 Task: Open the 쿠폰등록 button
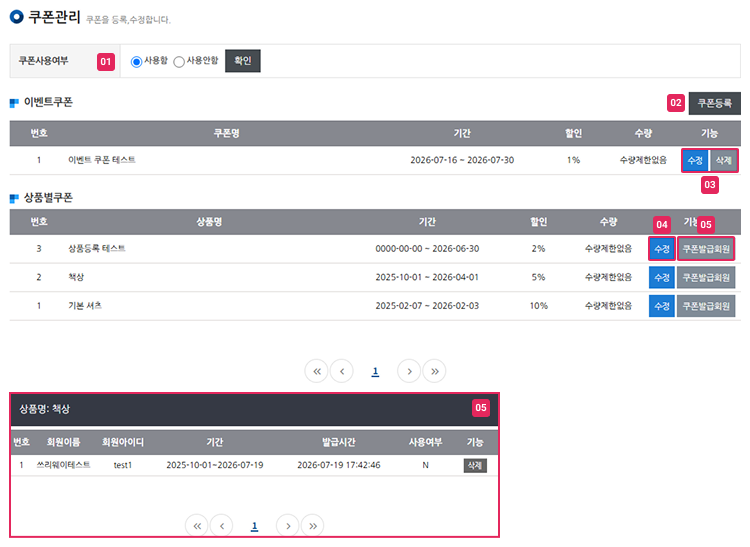(714, 103)
